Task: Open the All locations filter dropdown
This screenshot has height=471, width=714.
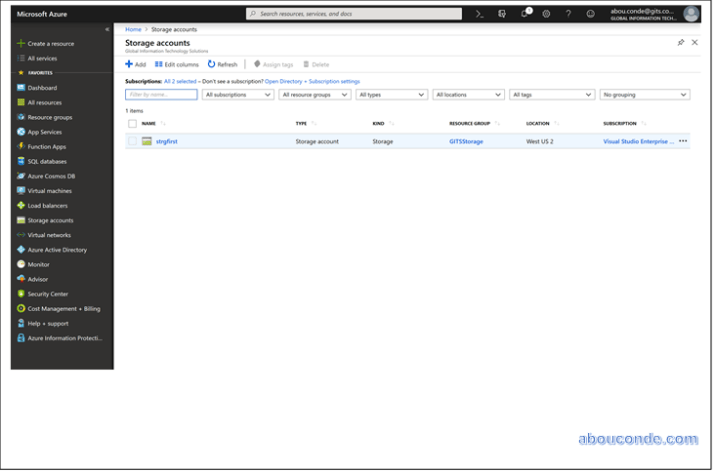Action: pos(468,94)
